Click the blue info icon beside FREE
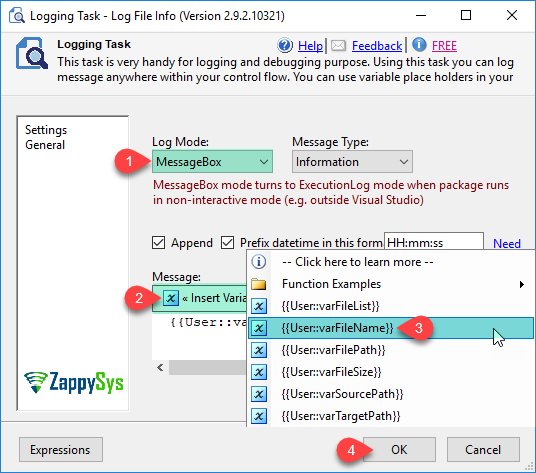Image resolution: width=536 pixels, height=473 pixels. (x=419, y=44)
